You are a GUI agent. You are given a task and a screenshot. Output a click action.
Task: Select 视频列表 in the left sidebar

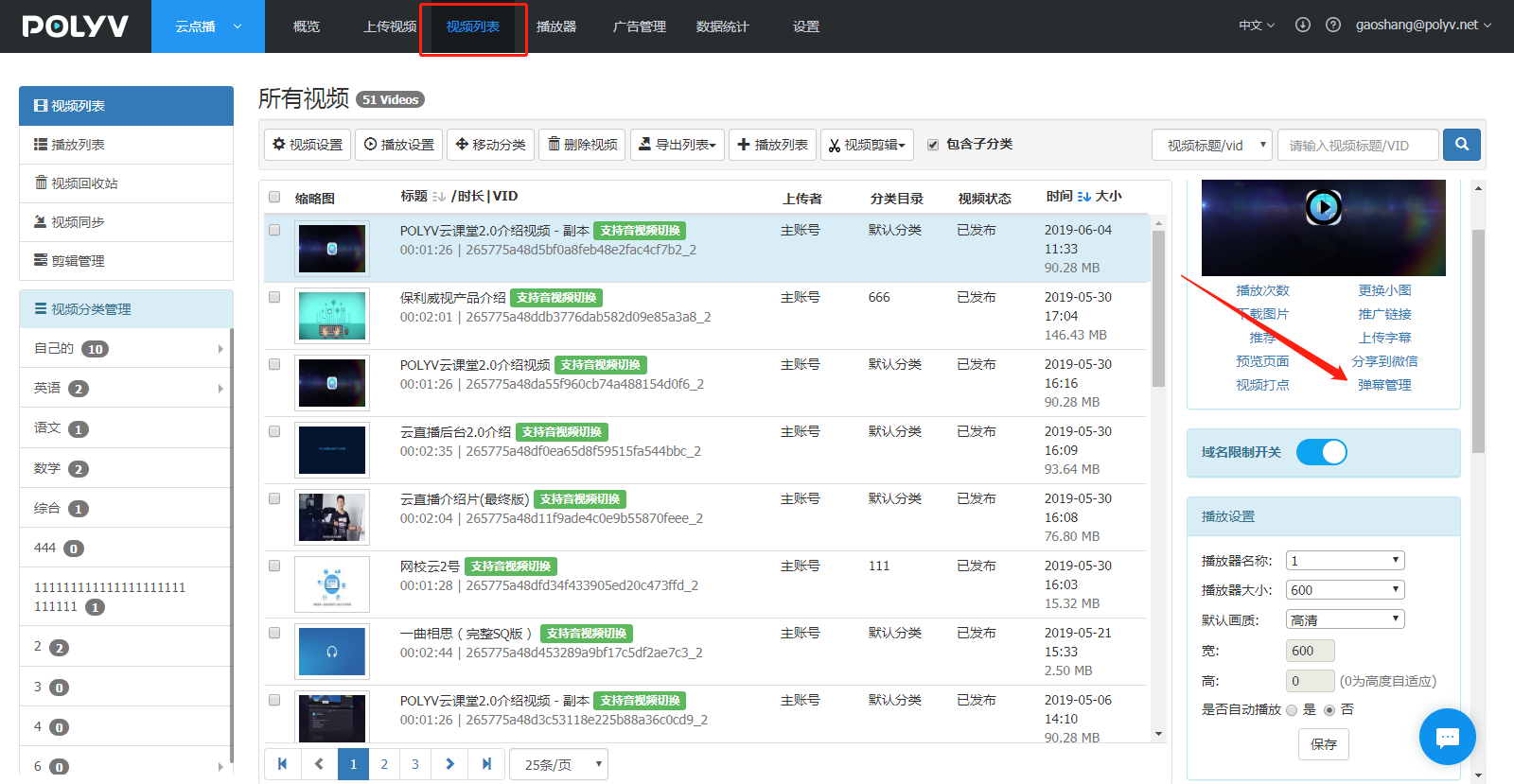tap(126, 106)
